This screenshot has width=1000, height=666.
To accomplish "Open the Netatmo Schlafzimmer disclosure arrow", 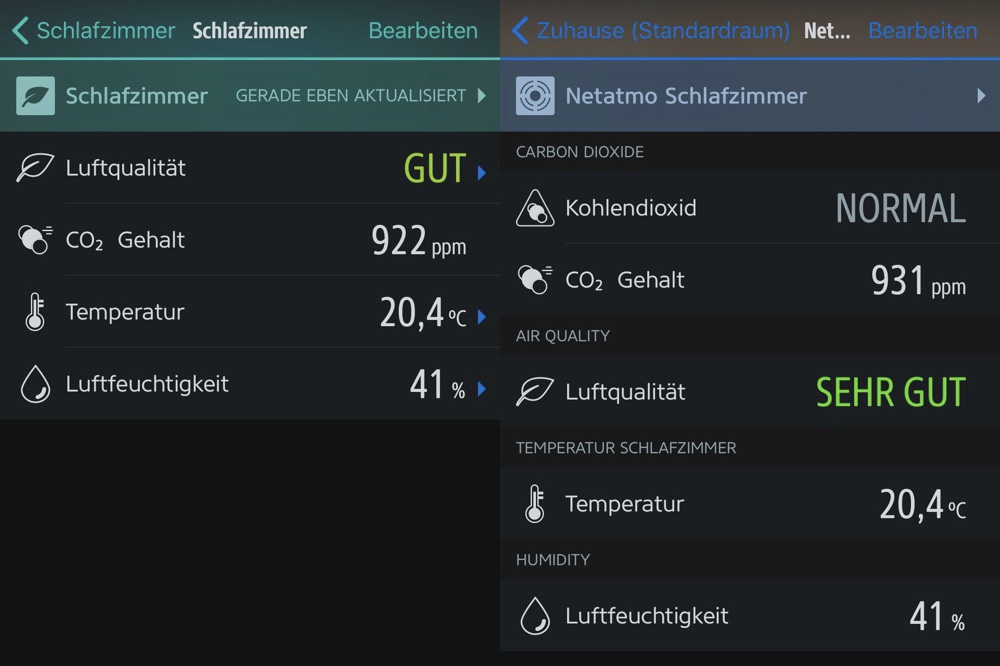I will (x=980, y=96).
